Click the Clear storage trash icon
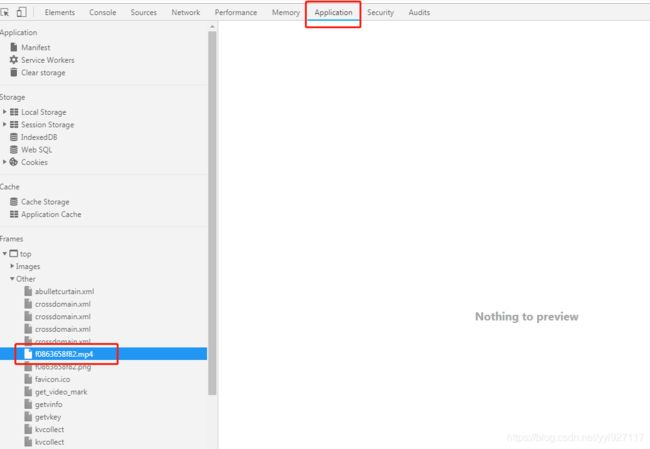This screenshot has height=449, width=650. point(14,72)
